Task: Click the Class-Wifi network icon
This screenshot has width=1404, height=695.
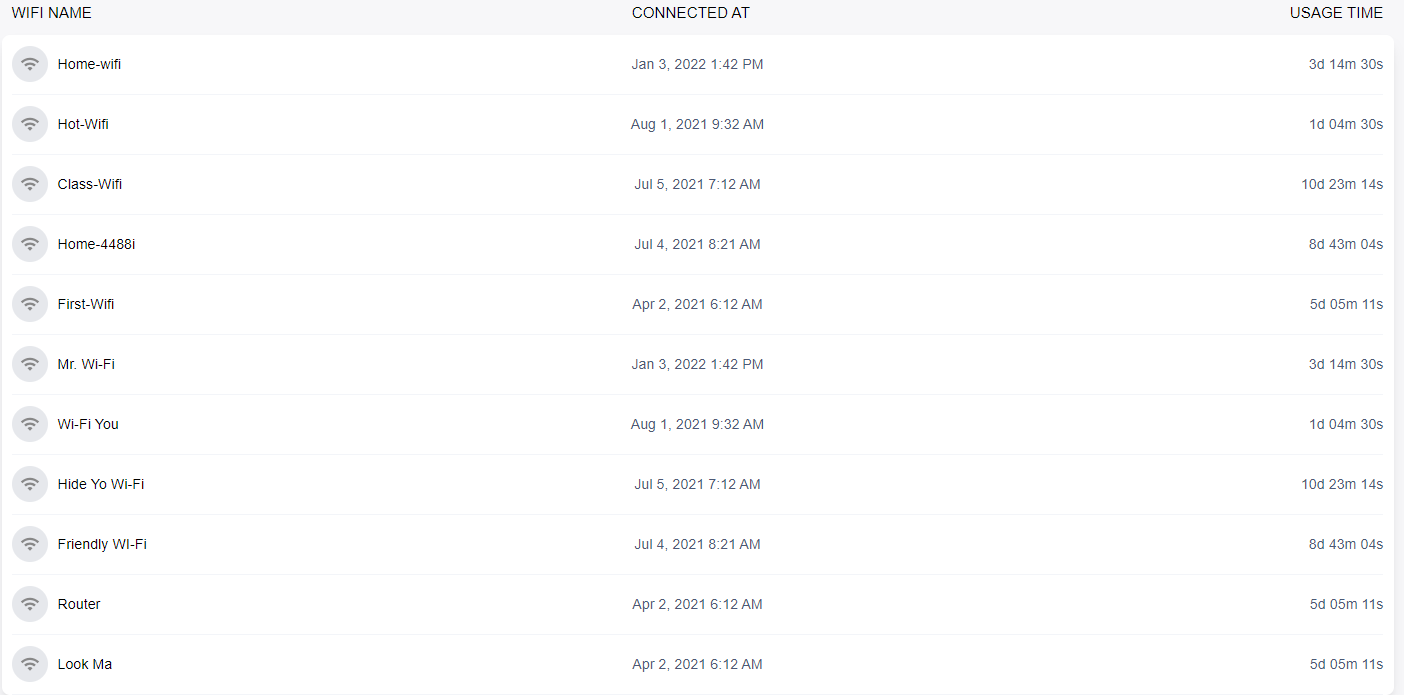Action: 30,183
